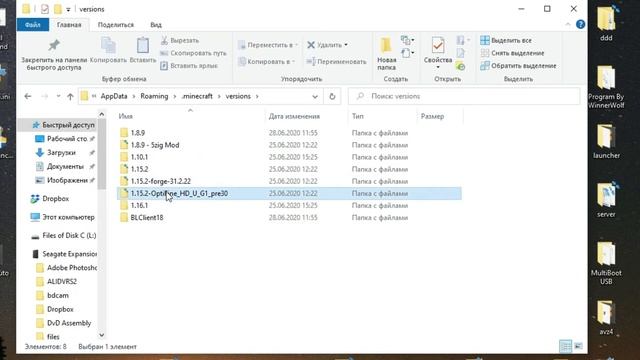Select the 1.15.2-forge-31.2.22 folder
The height and width of the screenshot is (360, 640).
[160, 181]
